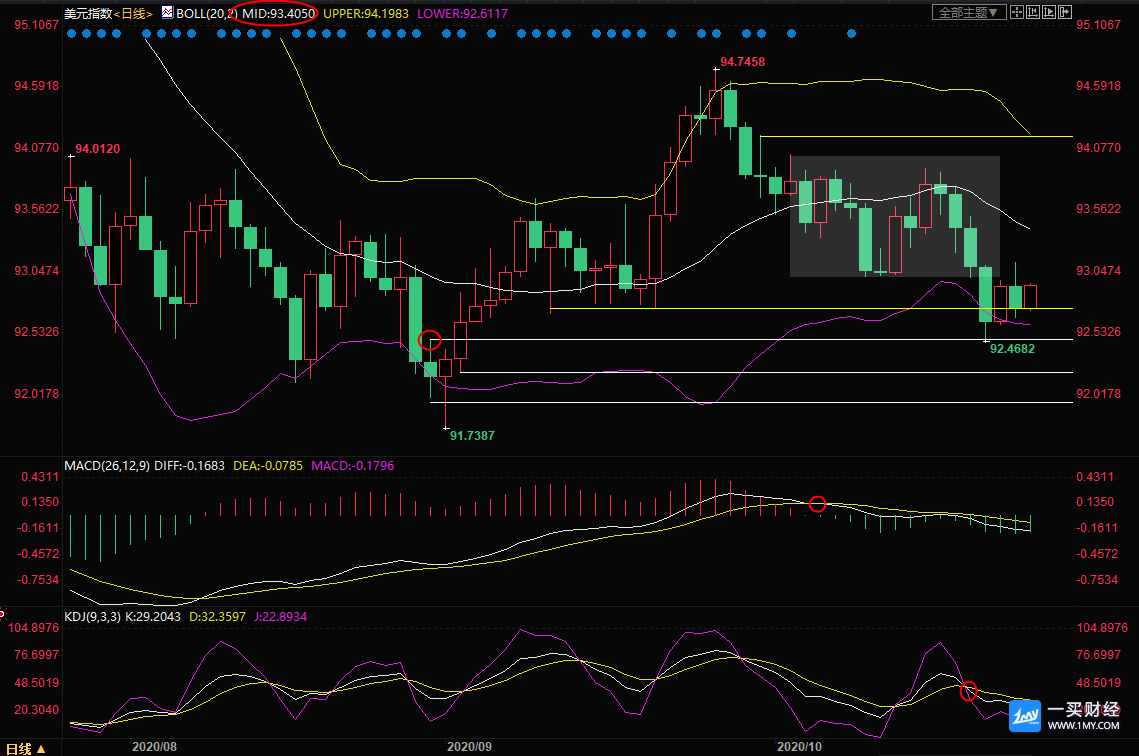1139x756 pixels.
Task: Click the K:29.2043 value
Action: point(153,617)
